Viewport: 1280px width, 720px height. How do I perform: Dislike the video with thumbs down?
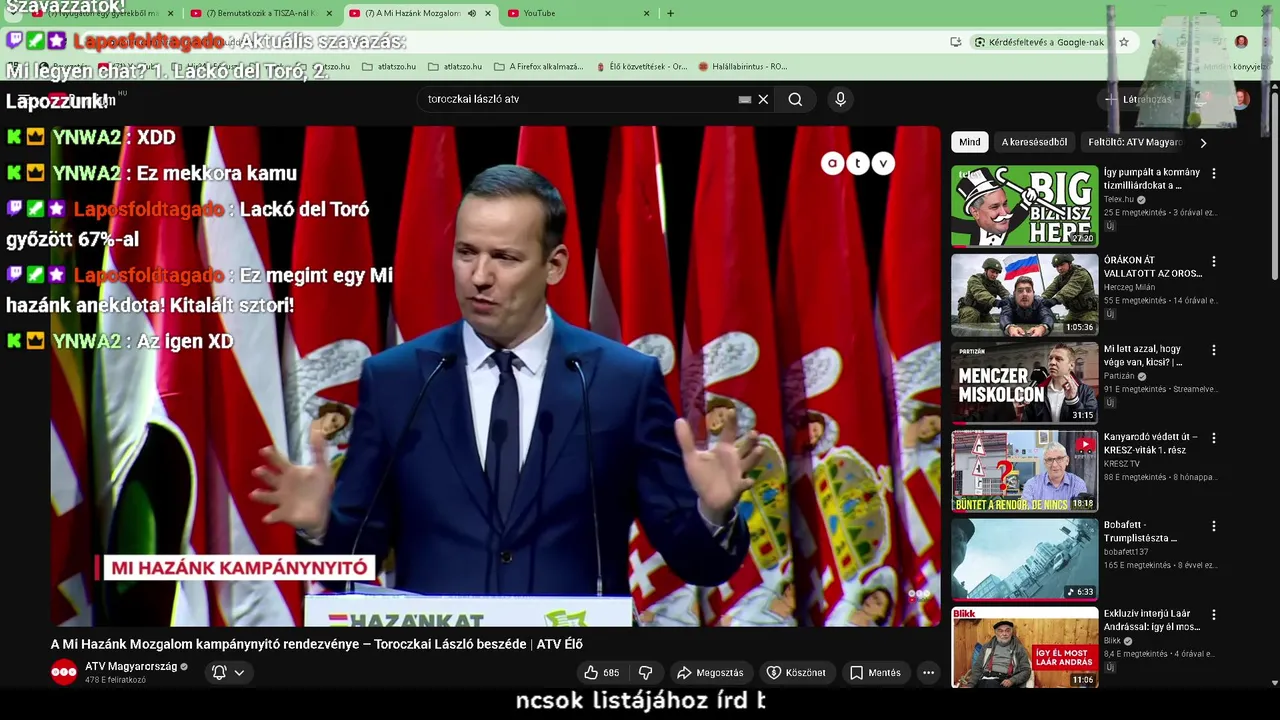coord(646,673)
